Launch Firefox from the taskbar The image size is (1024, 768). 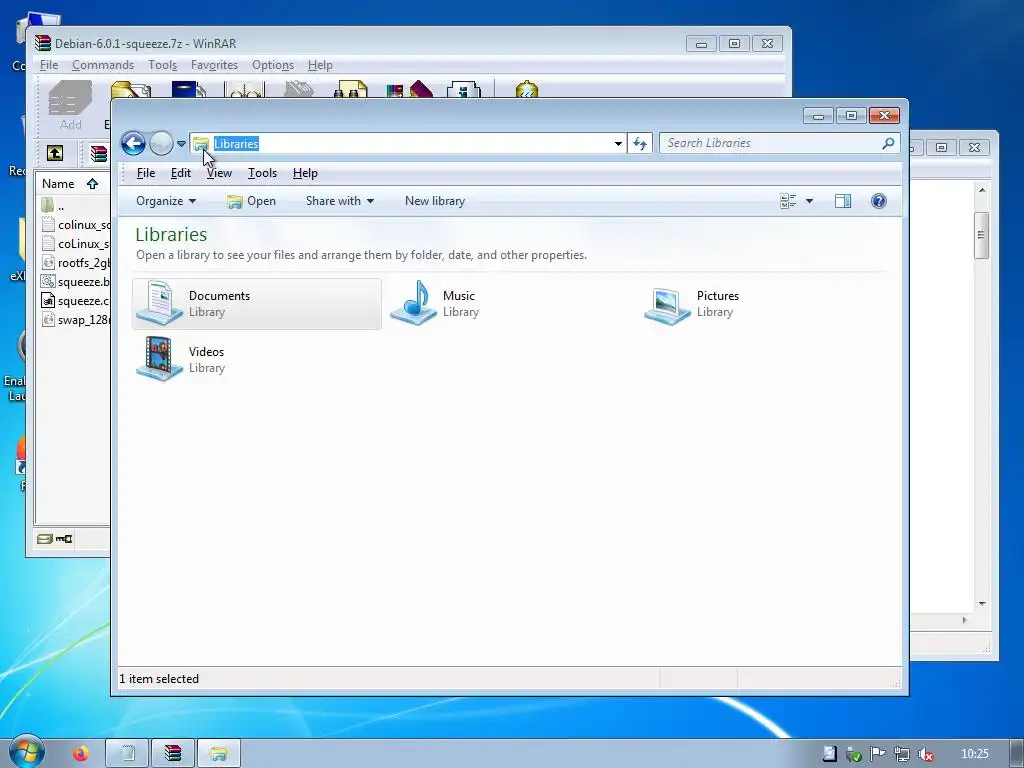[x=80, y=754]
